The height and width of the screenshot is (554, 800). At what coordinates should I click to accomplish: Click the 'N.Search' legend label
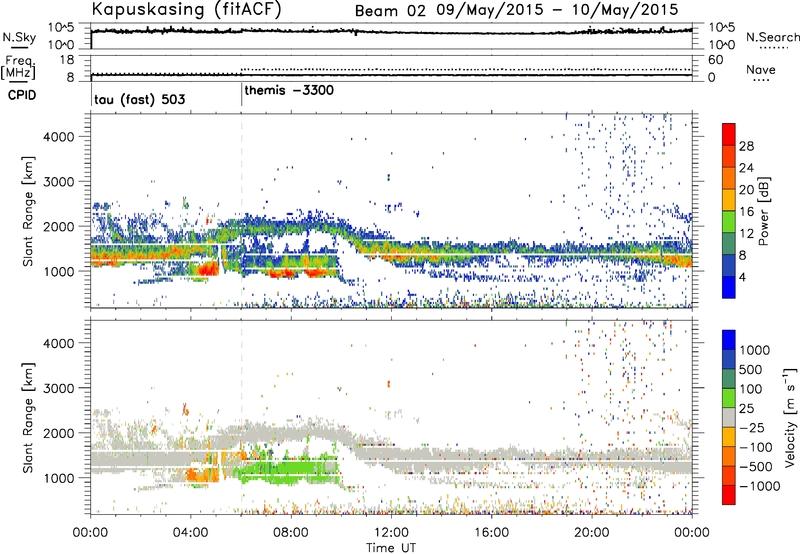point(772,37)
